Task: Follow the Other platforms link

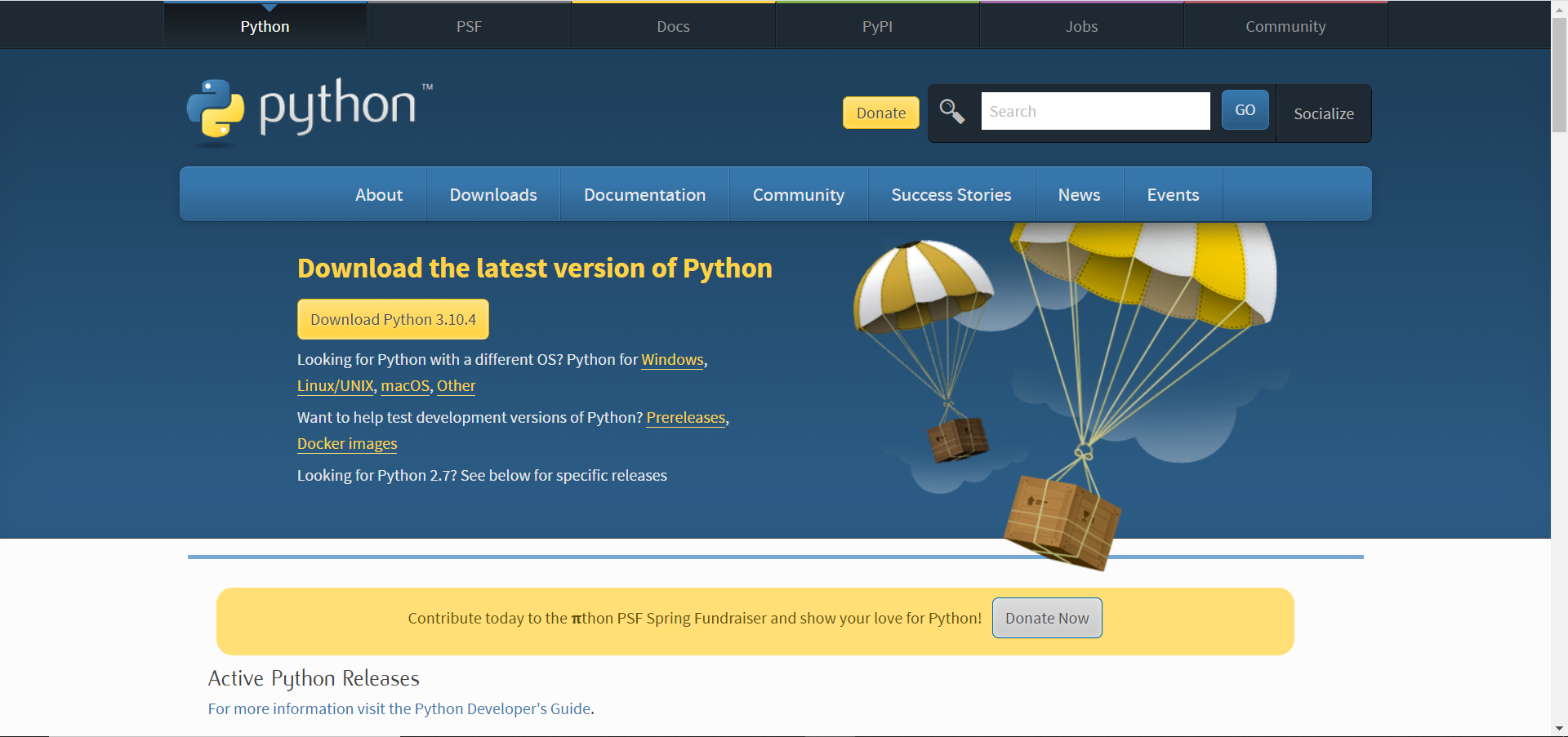Action: [456, 386]
